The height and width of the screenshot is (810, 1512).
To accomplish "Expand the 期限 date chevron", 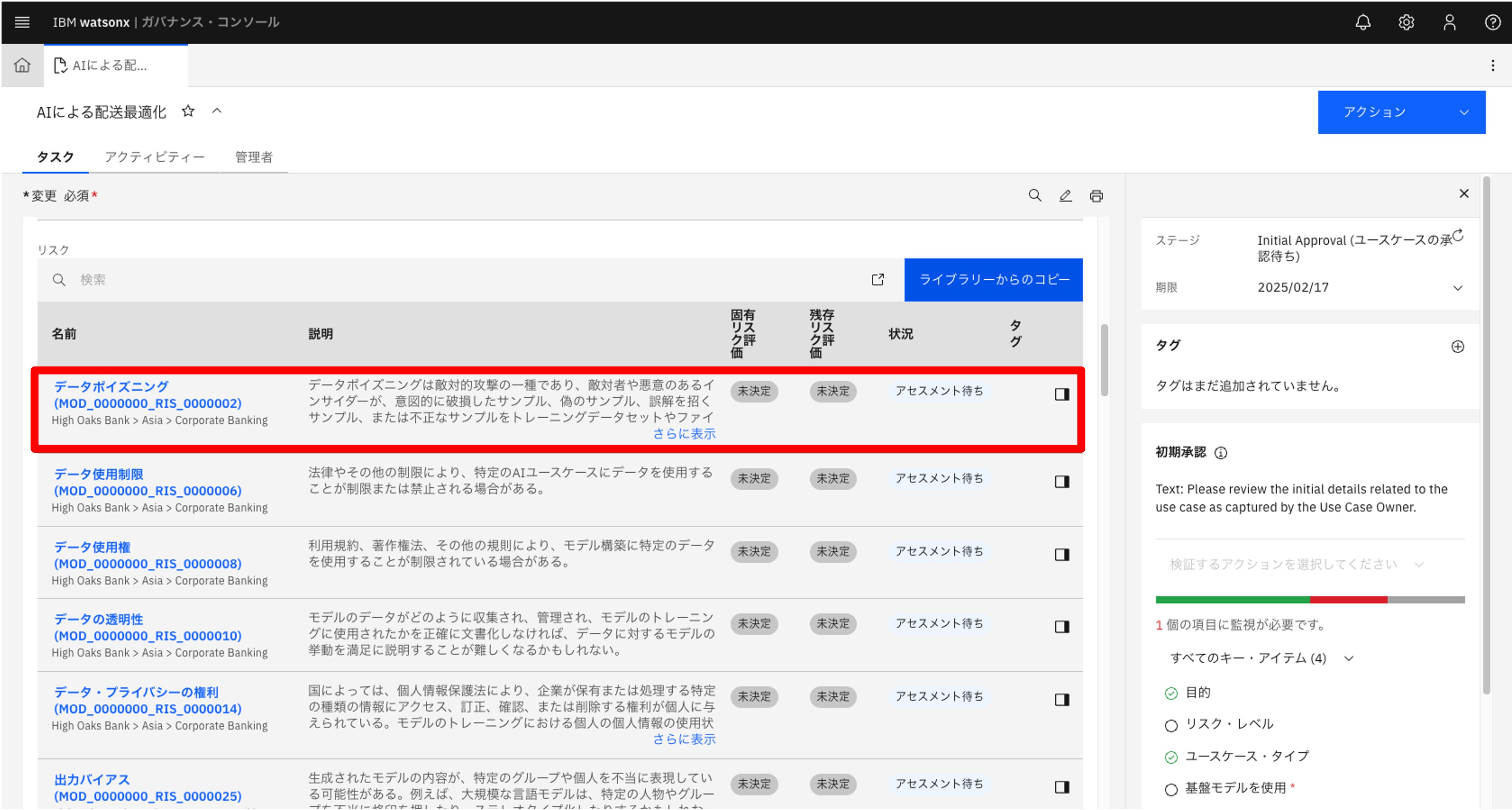I will pyautogui.click(x=1457, y=288).
